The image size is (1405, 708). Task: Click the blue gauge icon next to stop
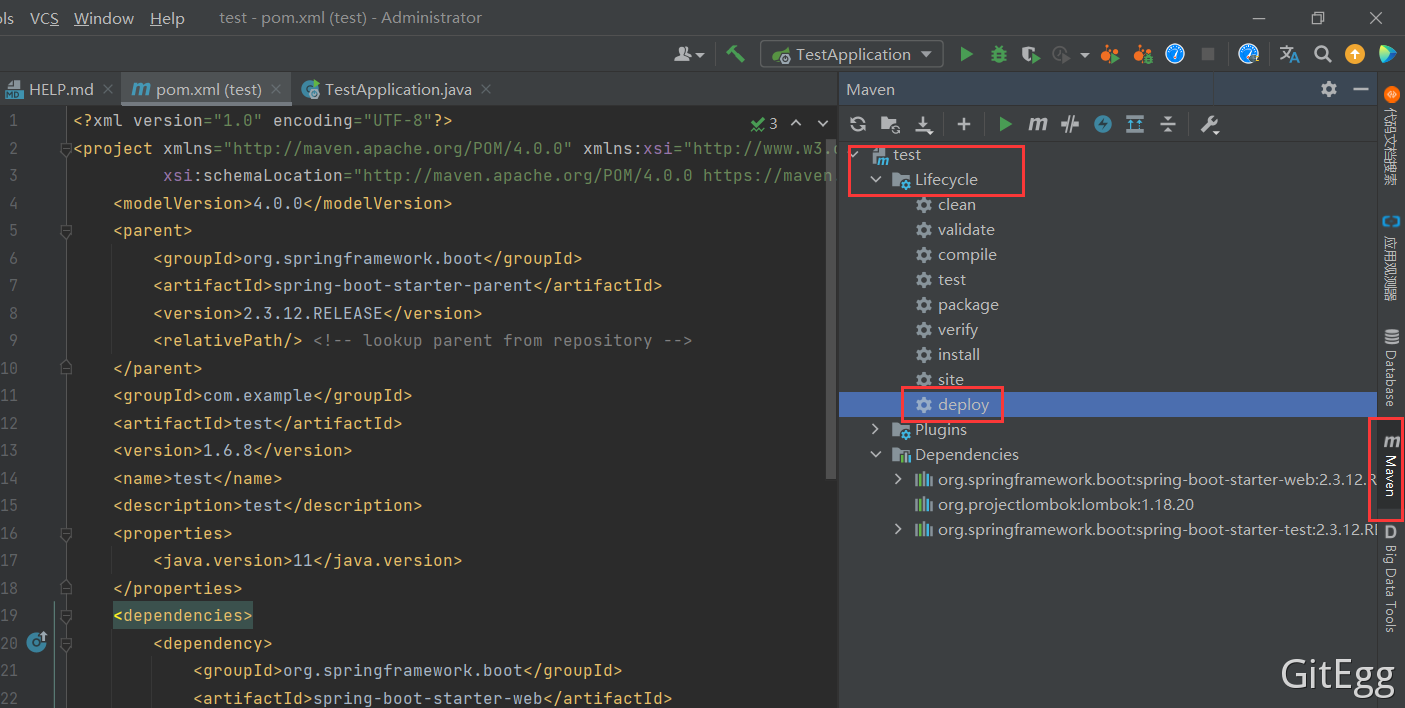point(1175,54)
